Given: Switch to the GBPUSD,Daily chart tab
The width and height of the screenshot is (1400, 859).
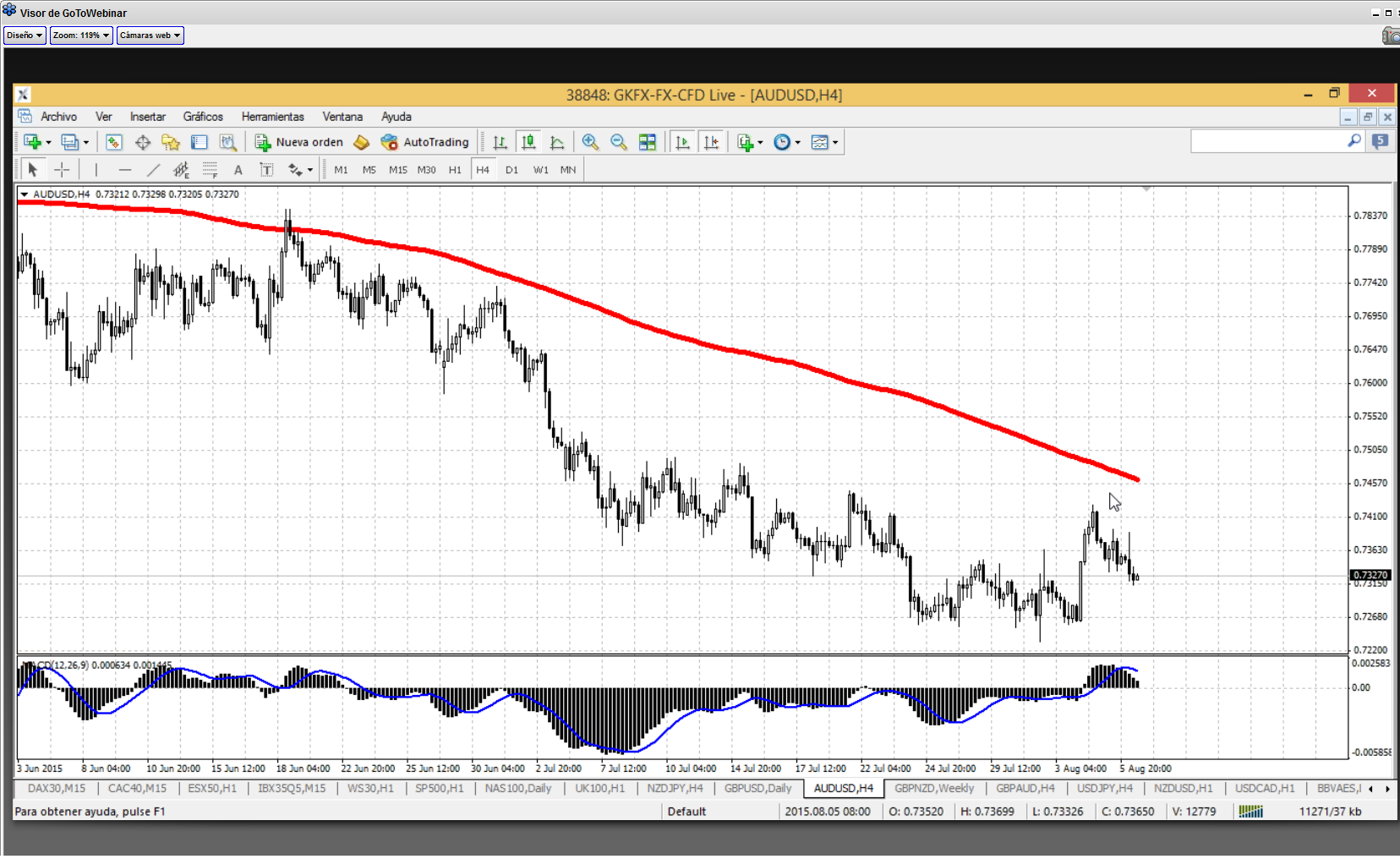Looking at the screenshot, I should (757, 788).
